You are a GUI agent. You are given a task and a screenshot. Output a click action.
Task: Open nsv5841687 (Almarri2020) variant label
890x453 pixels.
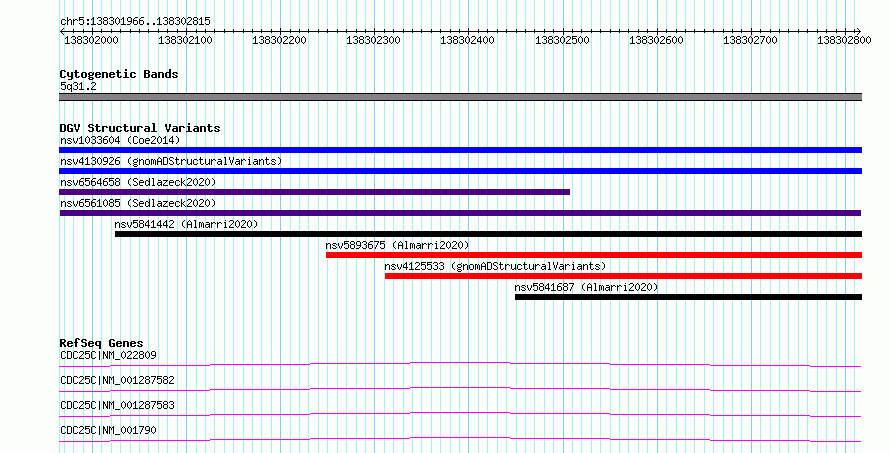[586, 287]
